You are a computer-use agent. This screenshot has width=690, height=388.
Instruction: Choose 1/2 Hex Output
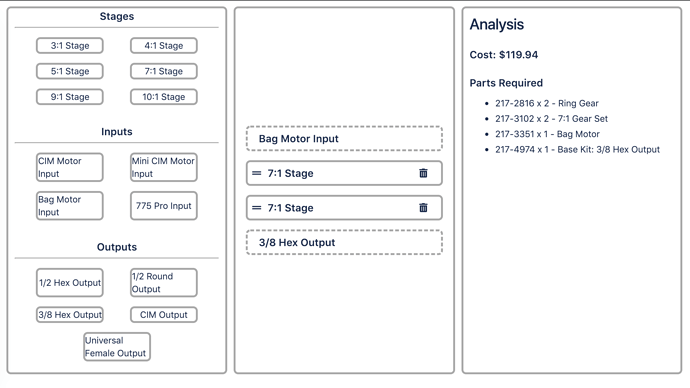[70, 282]
